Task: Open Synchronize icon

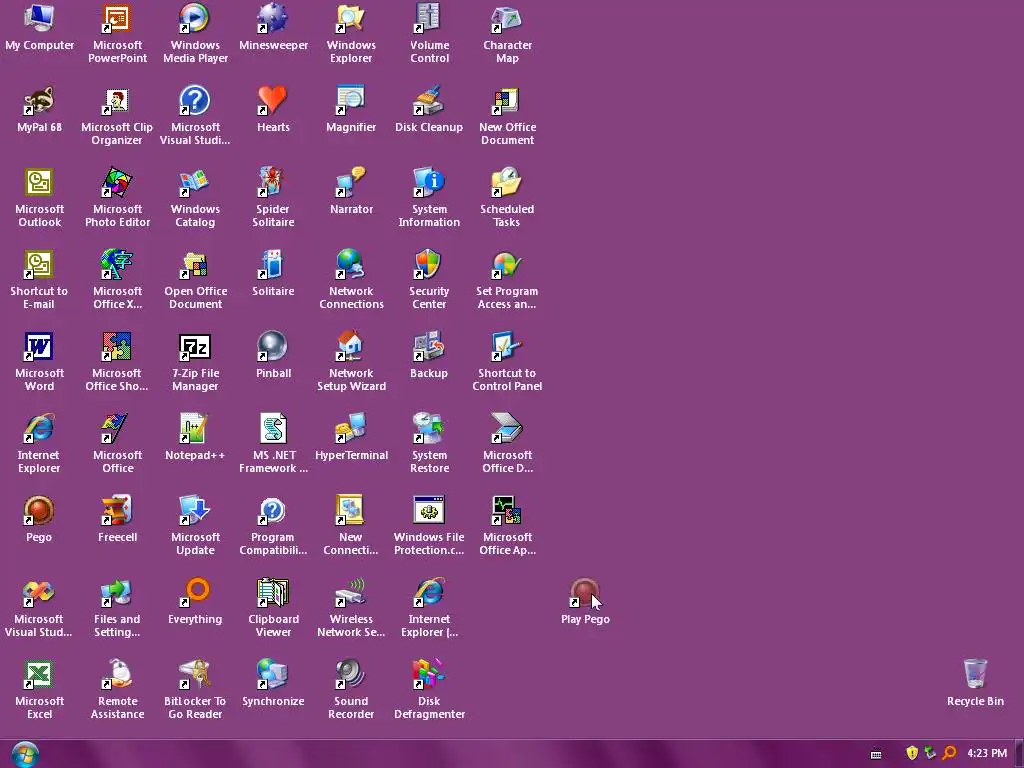Action: tap(273, 674)
